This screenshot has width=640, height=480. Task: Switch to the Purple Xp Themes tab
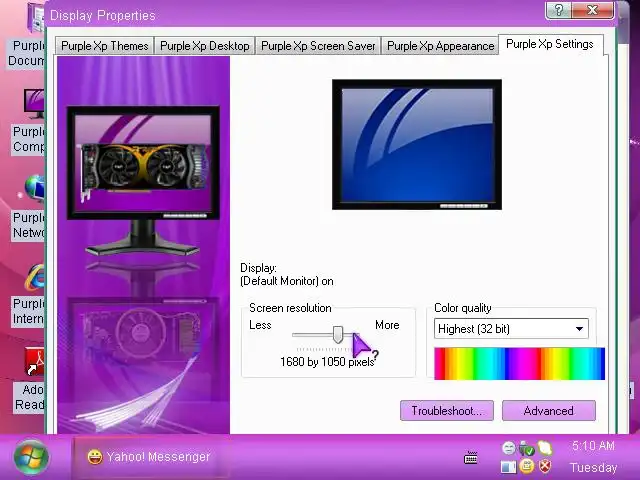(104, 46)
